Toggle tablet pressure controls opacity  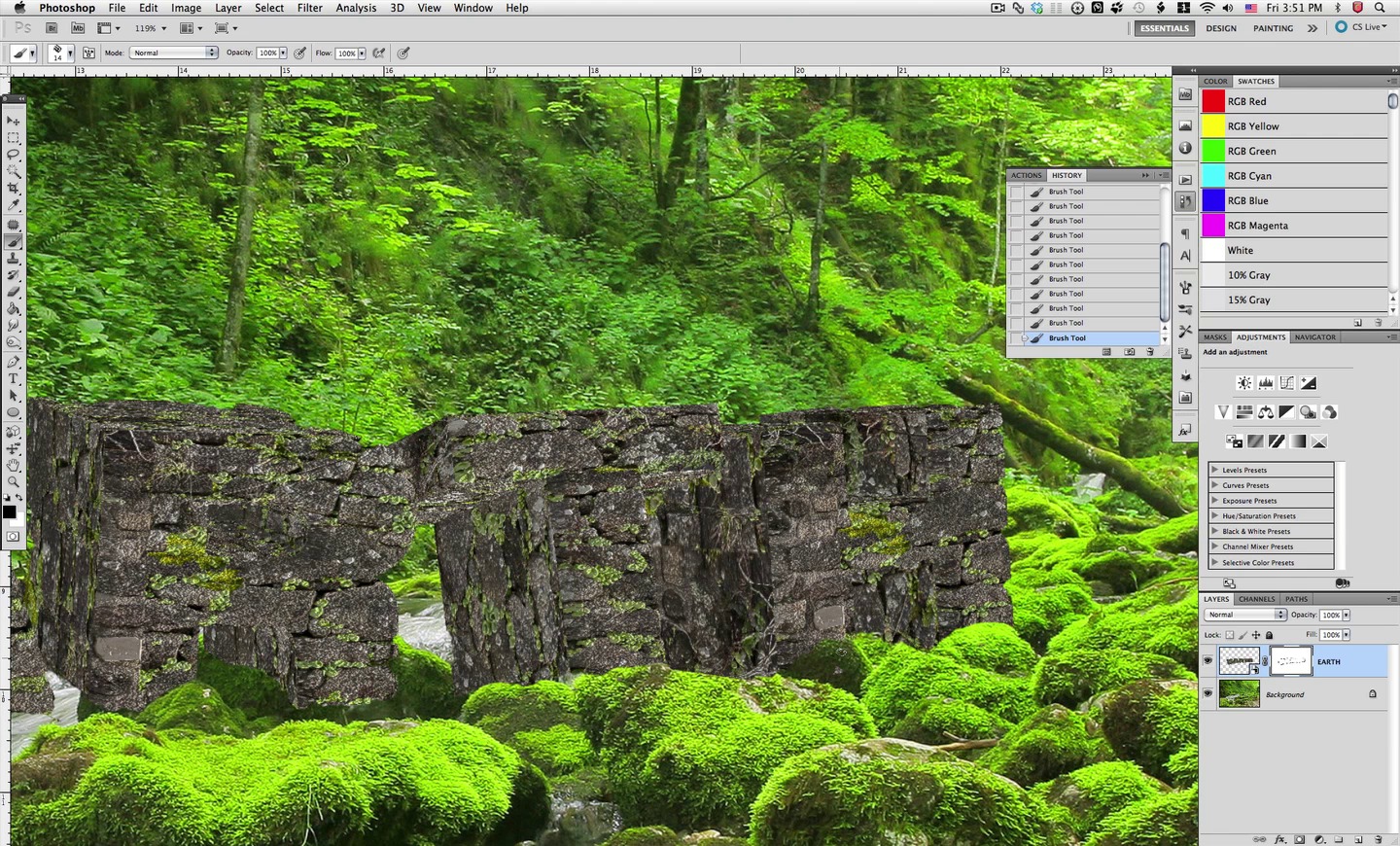click(300, 53)
